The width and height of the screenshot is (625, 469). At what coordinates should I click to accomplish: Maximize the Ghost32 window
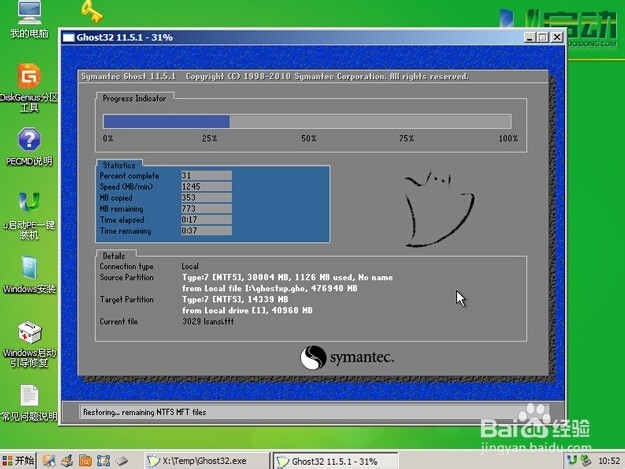(543, 37)
